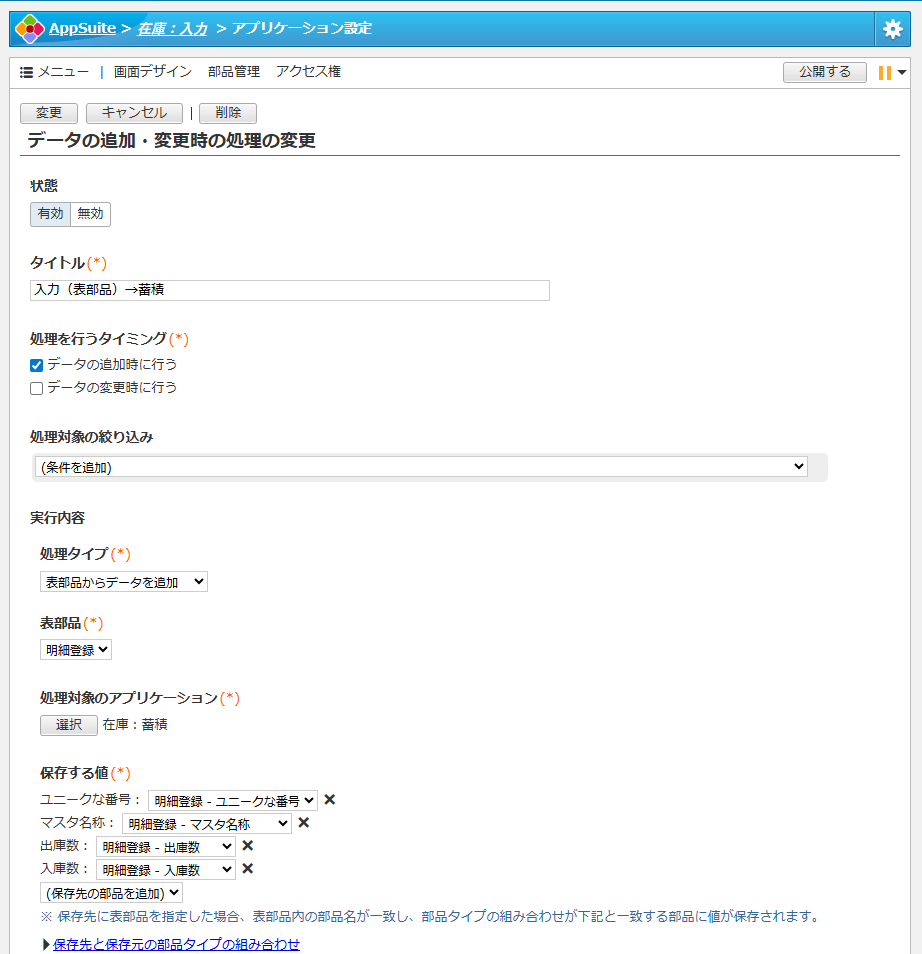Screen dimensions: 922x954
Task: Toggle データの追加時に行う checkbox
Action: [37, 365]
